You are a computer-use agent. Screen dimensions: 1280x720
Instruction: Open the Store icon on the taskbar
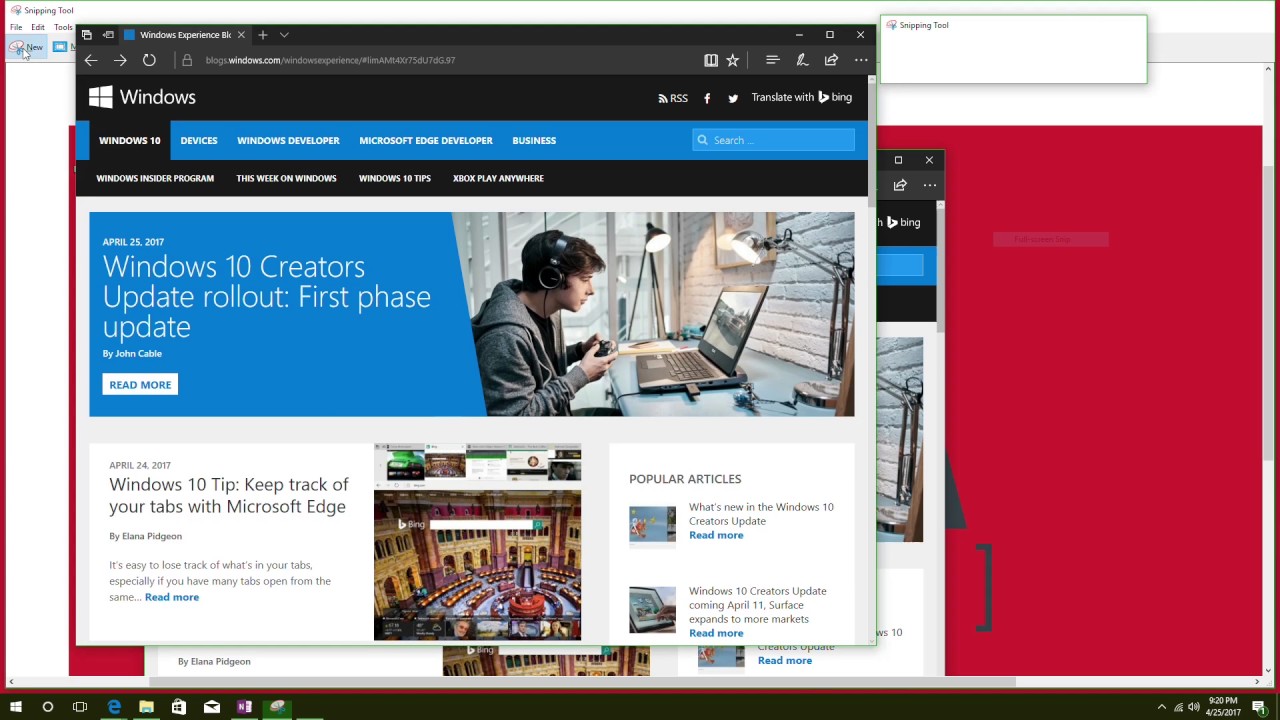point(179,707)
